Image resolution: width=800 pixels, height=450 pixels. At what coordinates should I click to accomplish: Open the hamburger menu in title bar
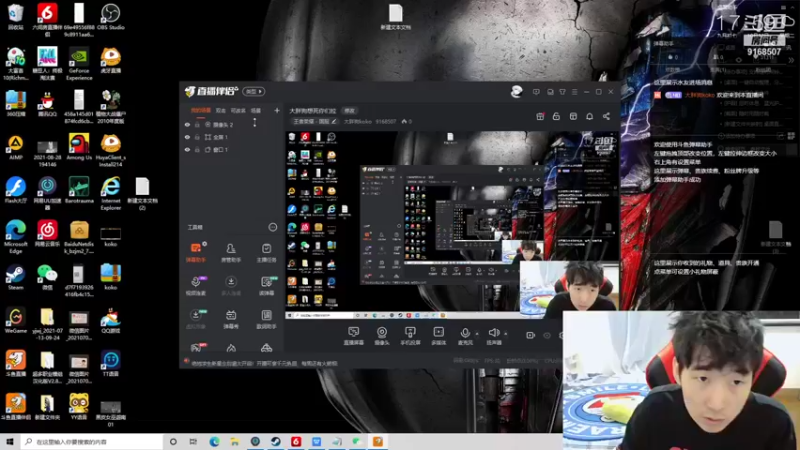click(x=574, y=92)
